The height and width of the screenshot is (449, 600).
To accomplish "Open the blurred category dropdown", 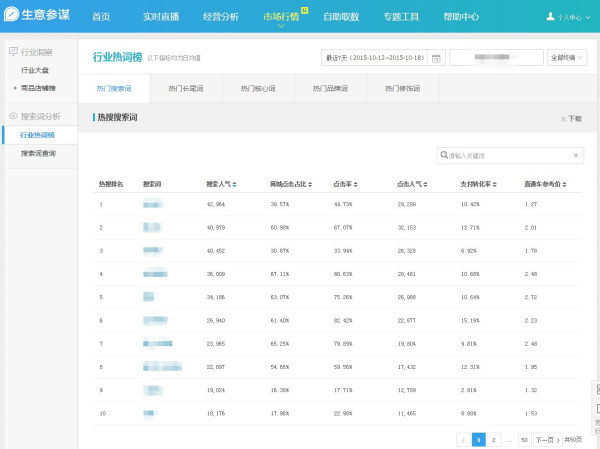I will coord(496,57).
